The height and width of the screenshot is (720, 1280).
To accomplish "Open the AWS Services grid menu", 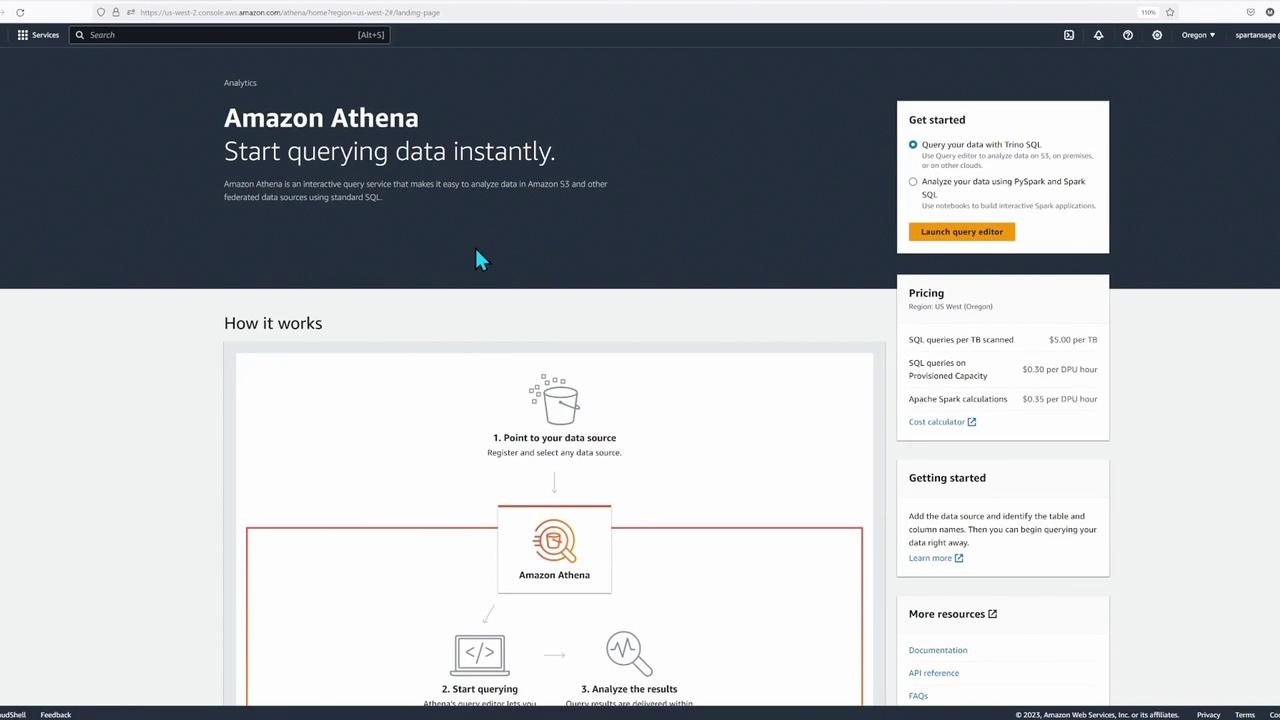I will pos(38,35).
